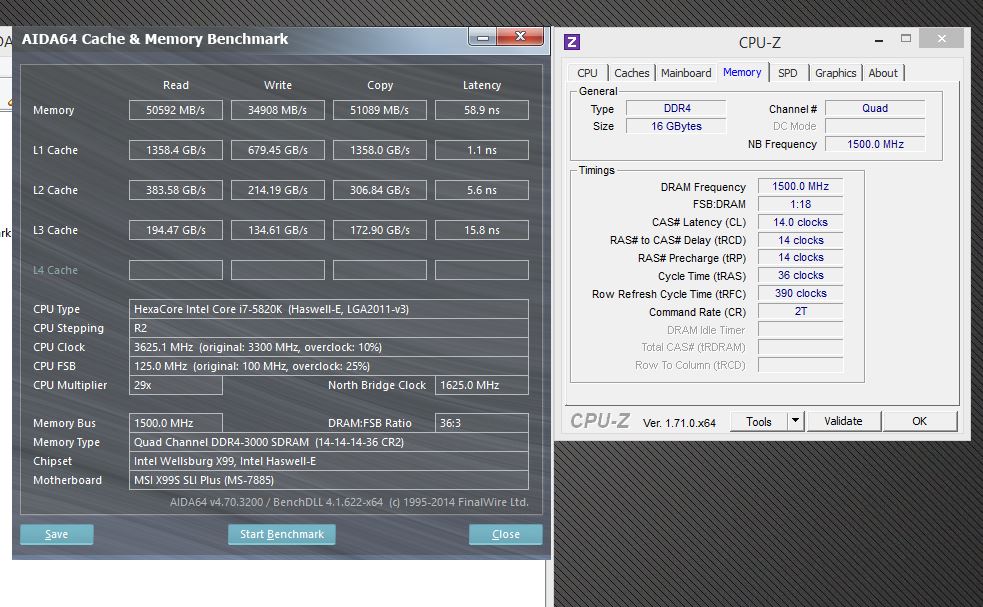Image resolution: width=983 pixels, height=607 pixels.
Task: Click the Command Rate value 2T
Action: [x=801, y=311]
